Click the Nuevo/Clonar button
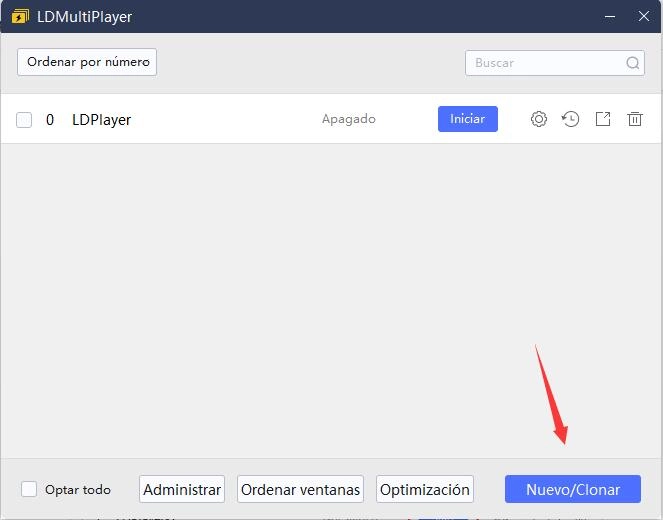The image size is (663, 520). click(x=573, y=489)
